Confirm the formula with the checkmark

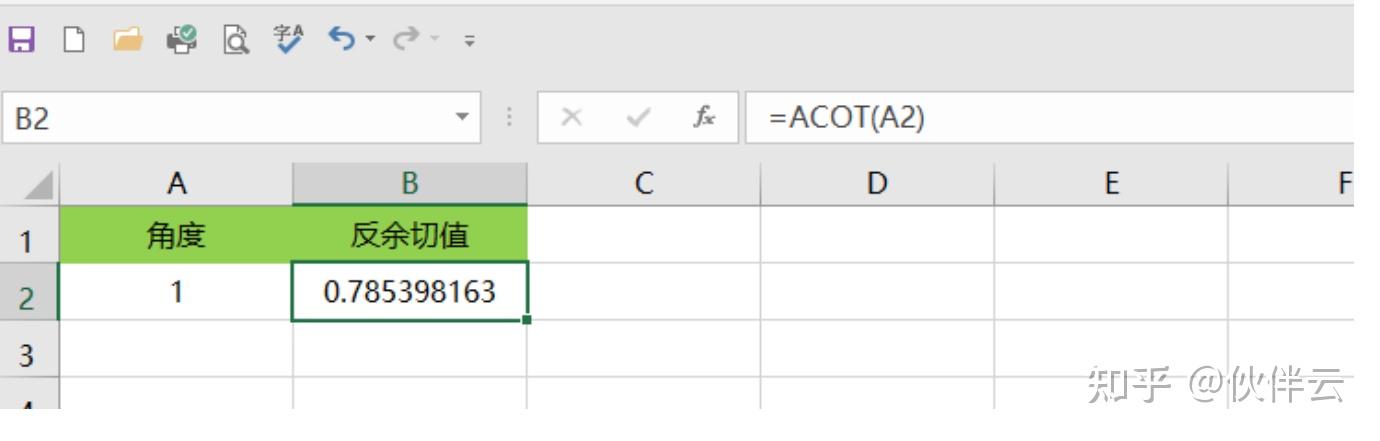pyautogui.click(x=637, y=118)
